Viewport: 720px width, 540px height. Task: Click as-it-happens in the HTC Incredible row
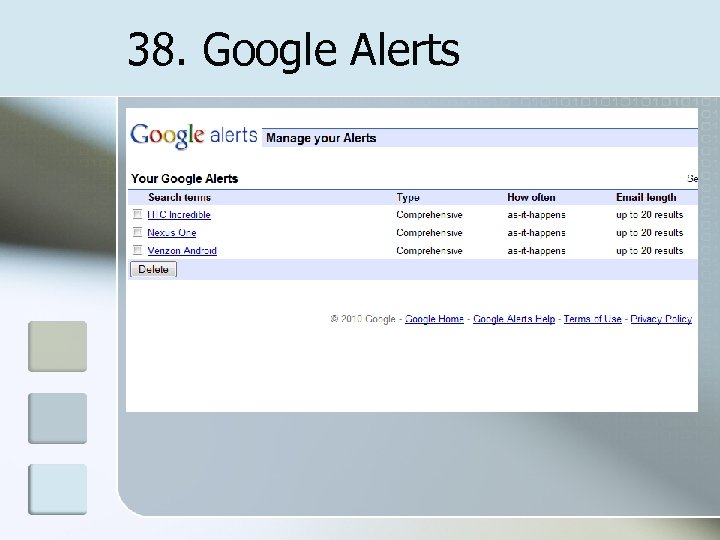point(536,215)
